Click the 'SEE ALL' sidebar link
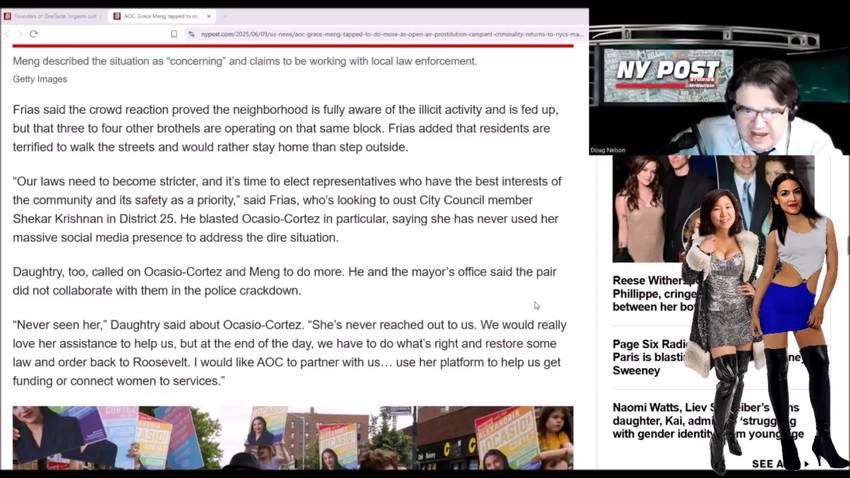 [x=780, y=464]
